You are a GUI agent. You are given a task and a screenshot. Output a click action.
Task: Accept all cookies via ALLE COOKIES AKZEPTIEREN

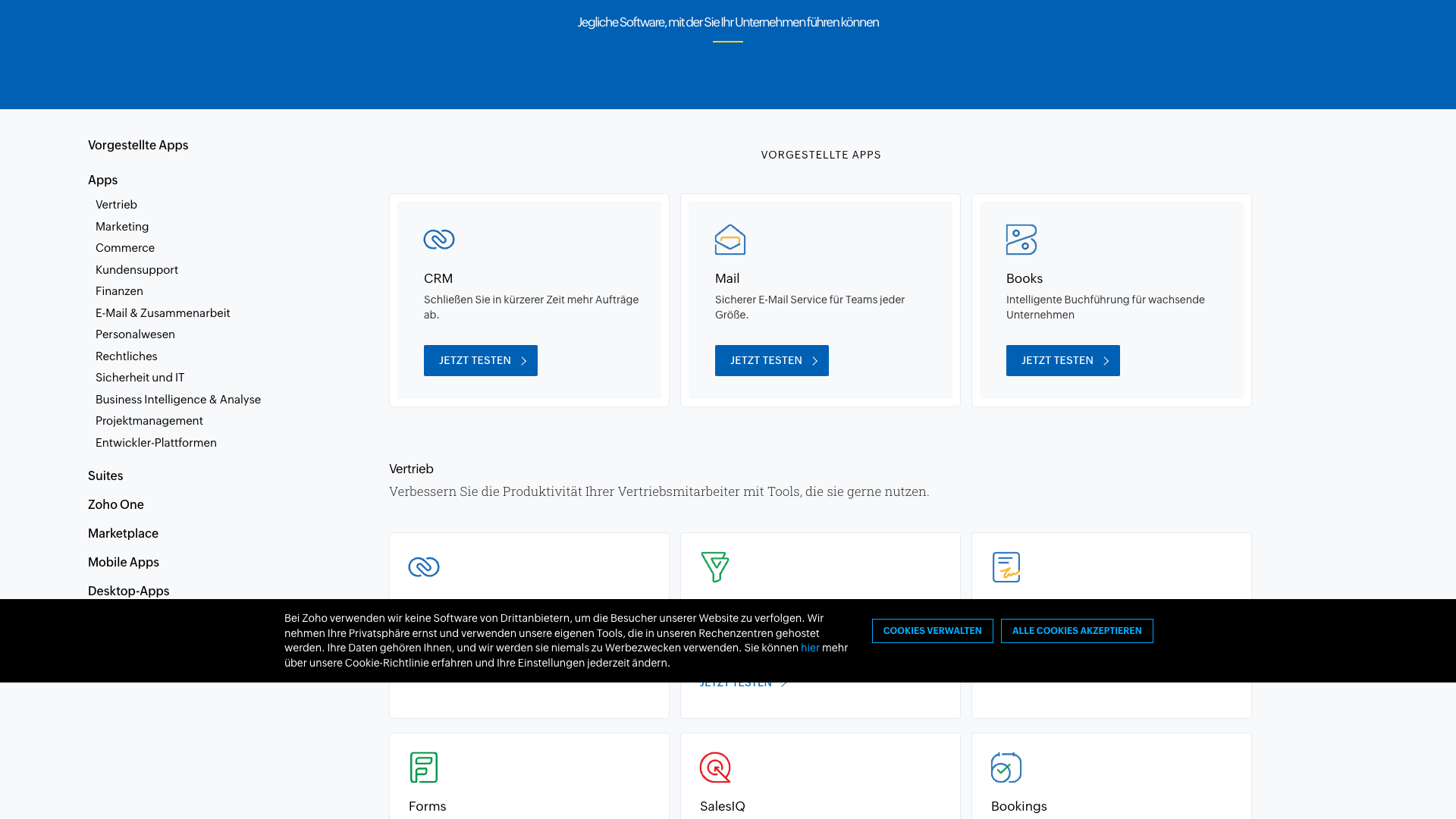(x=1077, y=630)
